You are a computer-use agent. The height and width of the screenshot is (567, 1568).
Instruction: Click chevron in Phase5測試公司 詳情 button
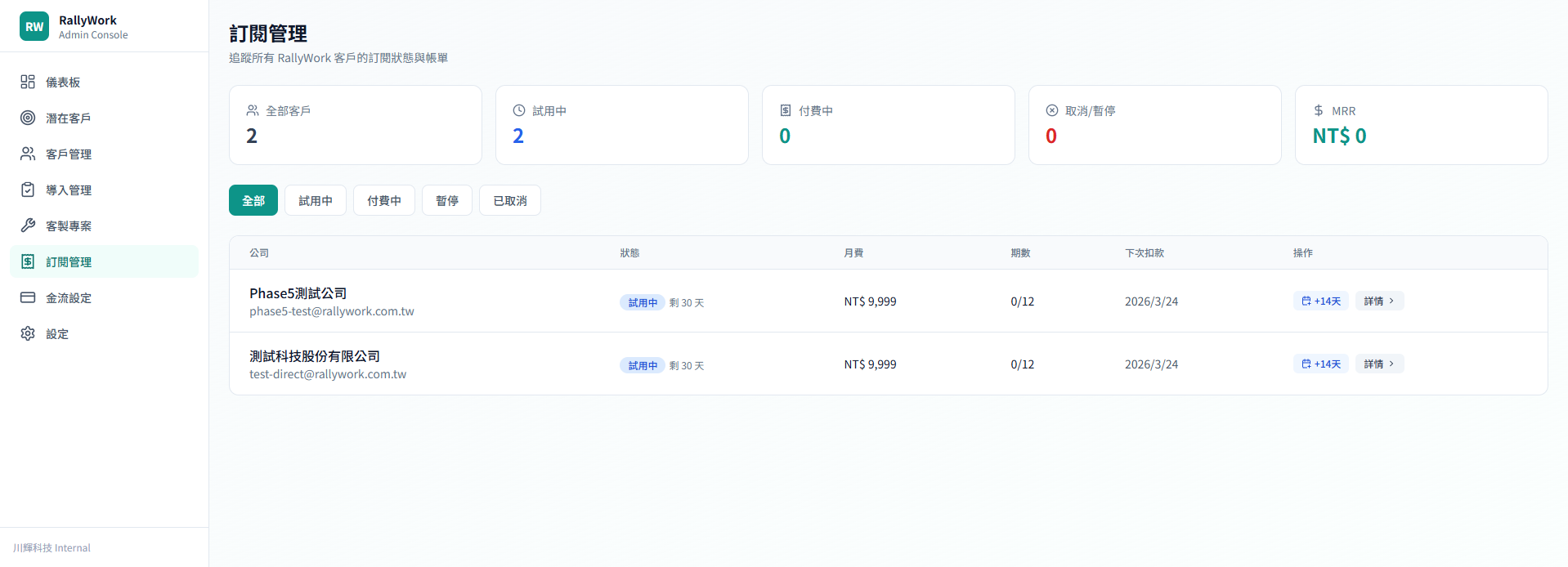point(1391,301)
